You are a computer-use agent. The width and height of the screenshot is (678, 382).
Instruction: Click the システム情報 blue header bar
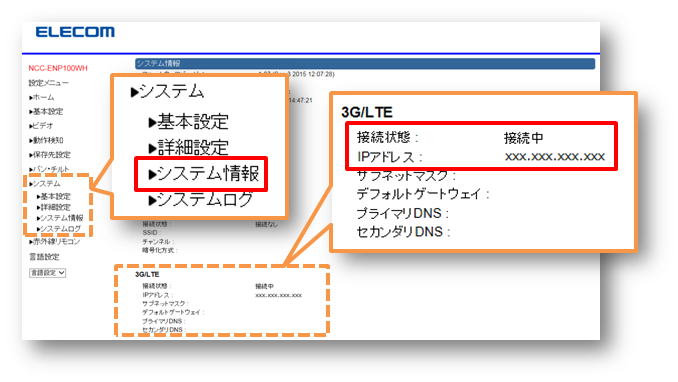point(365,64)
